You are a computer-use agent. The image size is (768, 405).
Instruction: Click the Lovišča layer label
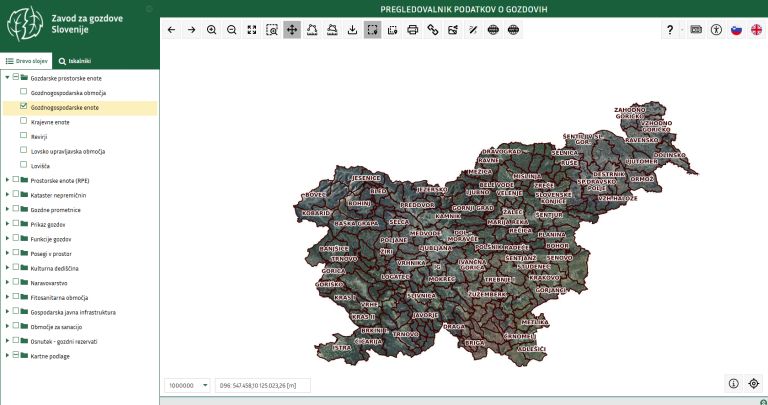click(40, 166)
